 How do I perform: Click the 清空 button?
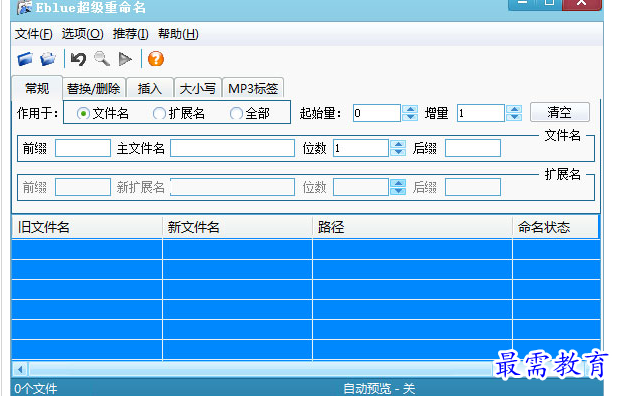pyautogui.click(x=560, y=113)
